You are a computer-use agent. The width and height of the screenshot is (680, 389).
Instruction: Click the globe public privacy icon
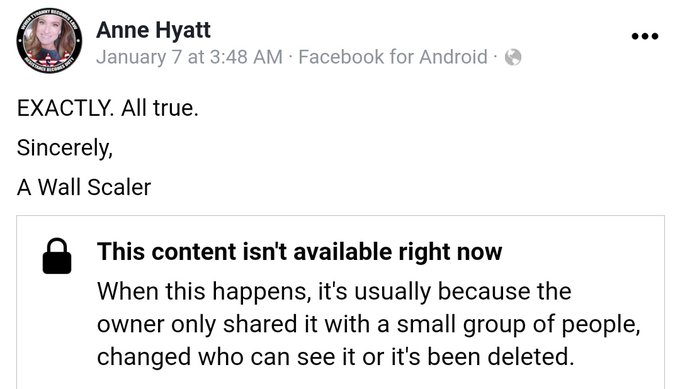click(x=513, y=57)
